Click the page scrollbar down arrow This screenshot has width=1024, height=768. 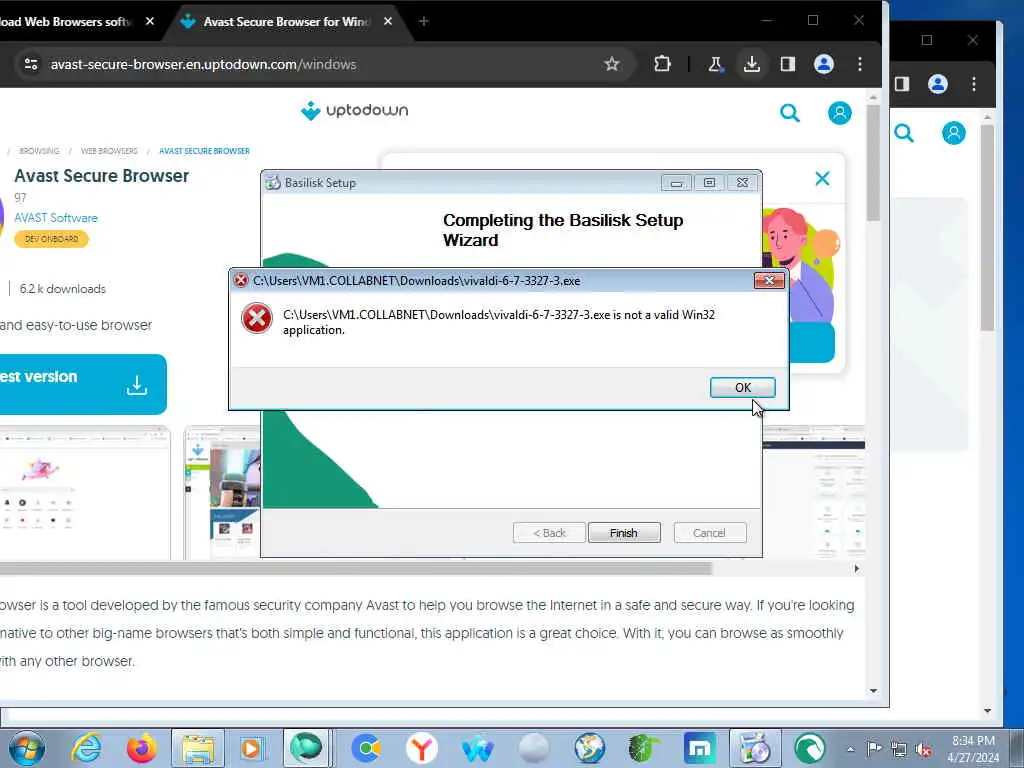(x=874, y=691)
